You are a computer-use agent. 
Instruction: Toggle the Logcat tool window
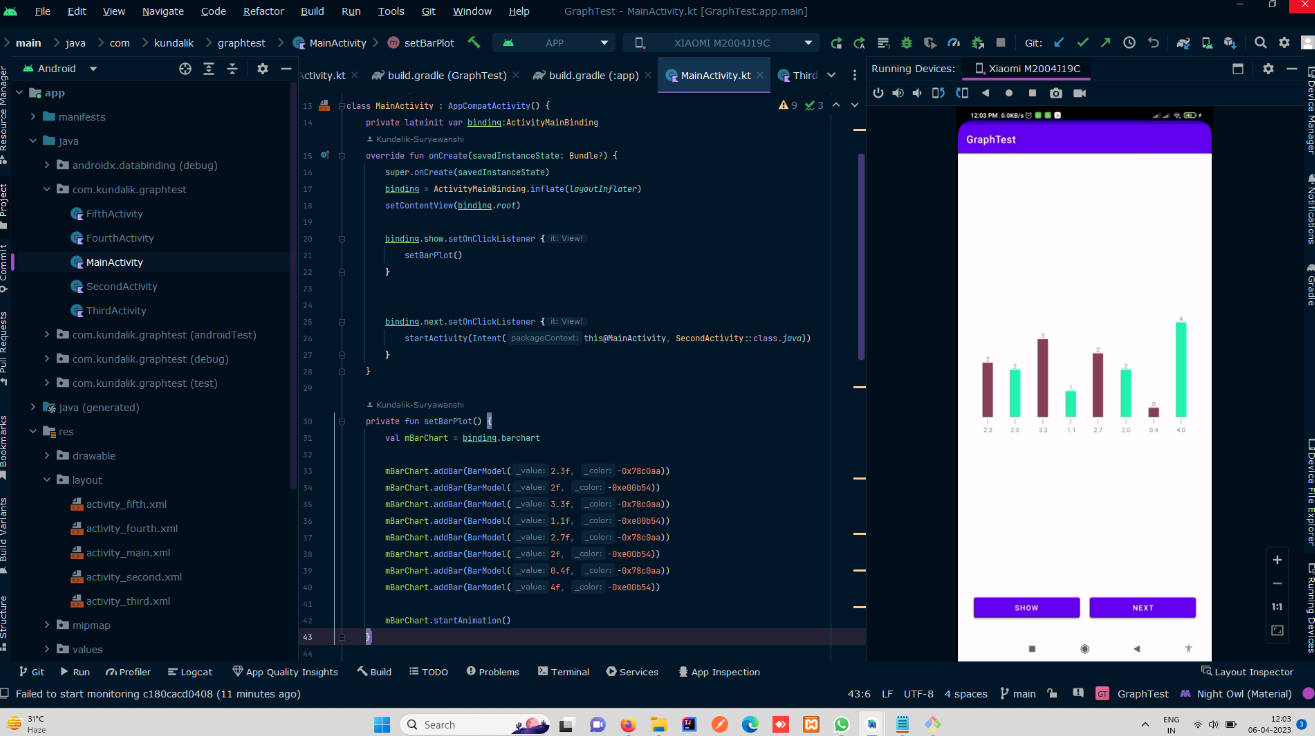[190, 672]
